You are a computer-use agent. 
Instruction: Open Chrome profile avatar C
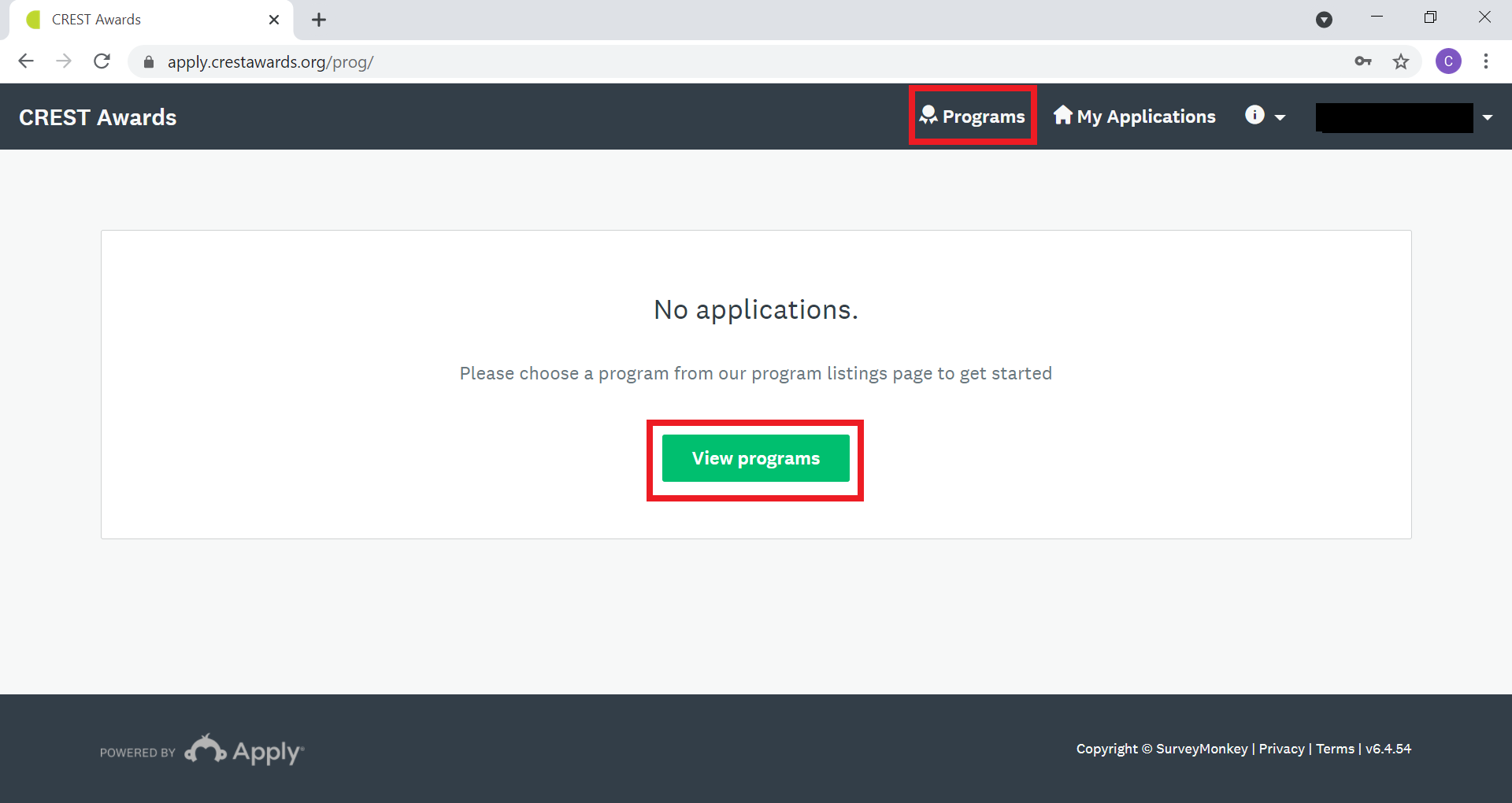(1448, 61)
